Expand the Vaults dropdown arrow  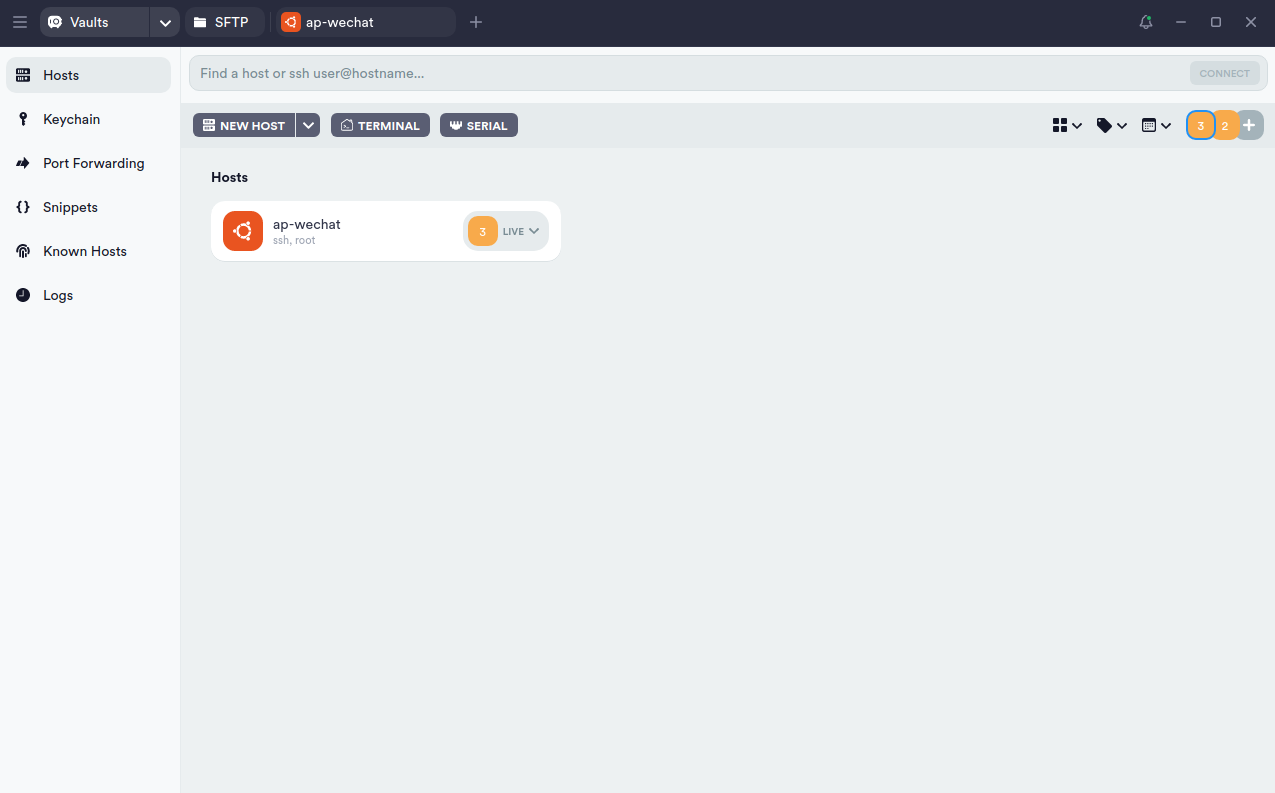pyautogui.click(x=165, y=22)
